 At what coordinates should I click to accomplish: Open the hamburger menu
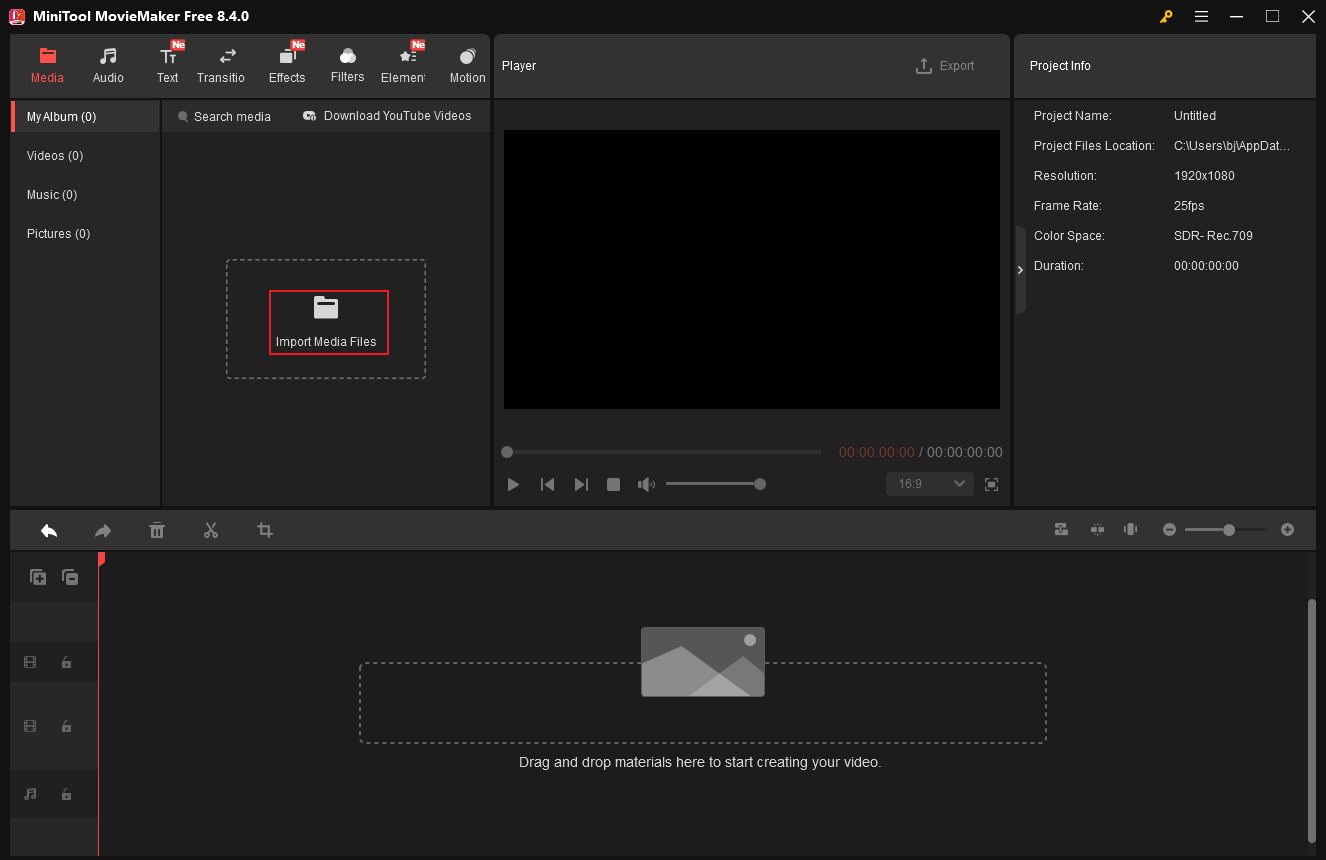click(1201, 16)
